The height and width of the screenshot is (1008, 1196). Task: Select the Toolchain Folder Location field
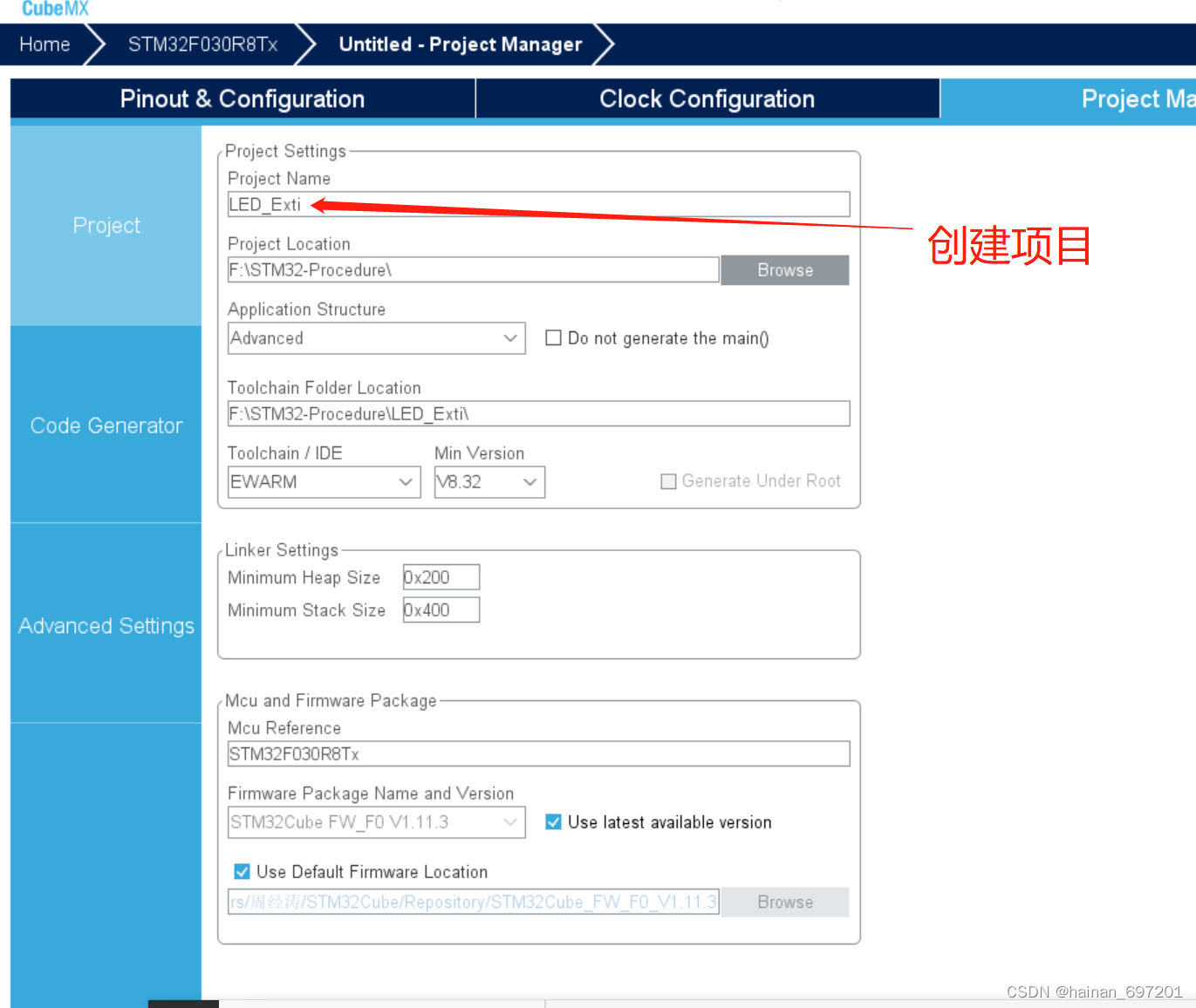(538, 413)
